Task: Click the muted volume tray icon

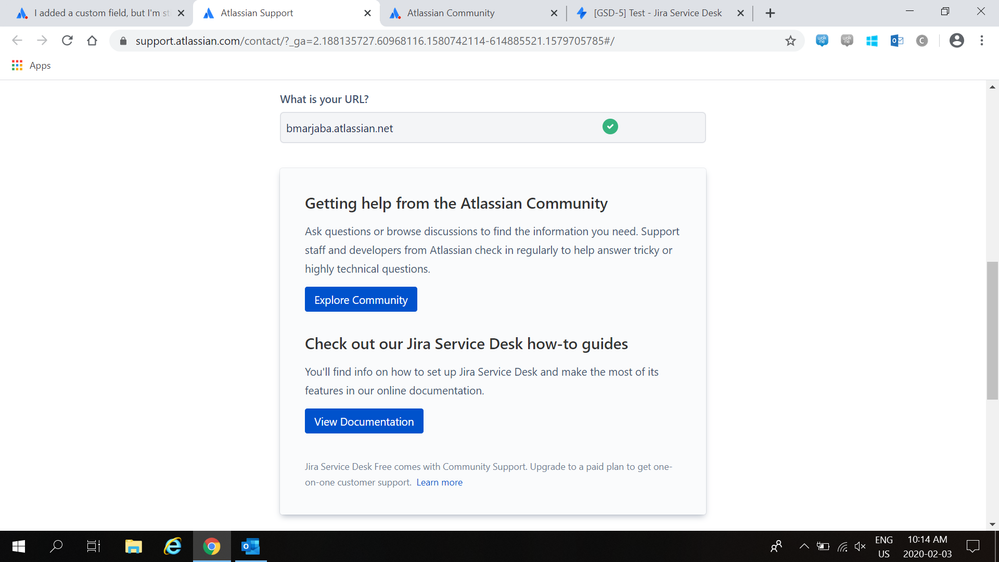Action: point(860,546)
